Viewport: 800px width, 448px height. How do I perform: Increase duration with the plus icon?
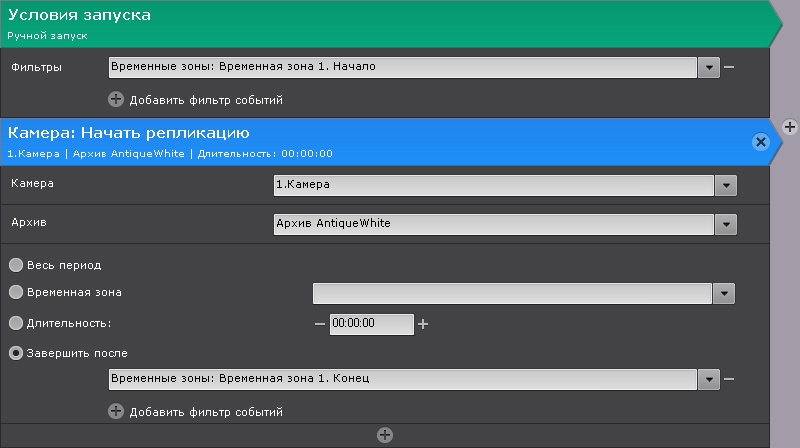tap(423, 324)
